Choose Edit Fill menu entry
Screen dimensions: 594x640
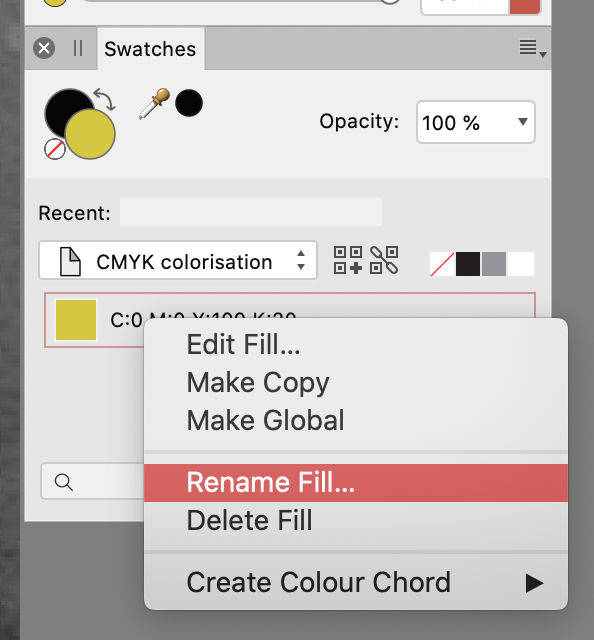[356, 344]
